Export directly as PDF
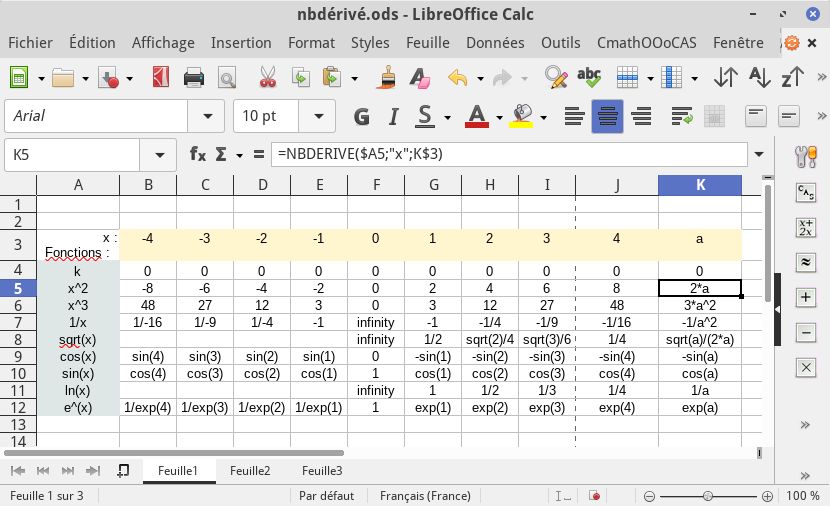The height and width of the screenshot is (506, 830). click(x=160, y=78)
